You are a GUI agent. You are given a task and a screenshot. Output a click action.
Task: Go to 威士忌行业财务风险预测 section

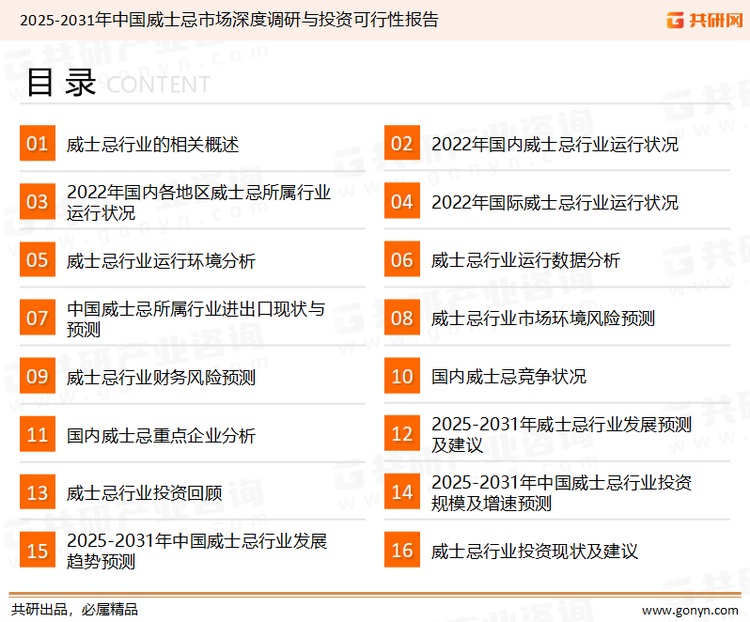click(x=161, y=377)
